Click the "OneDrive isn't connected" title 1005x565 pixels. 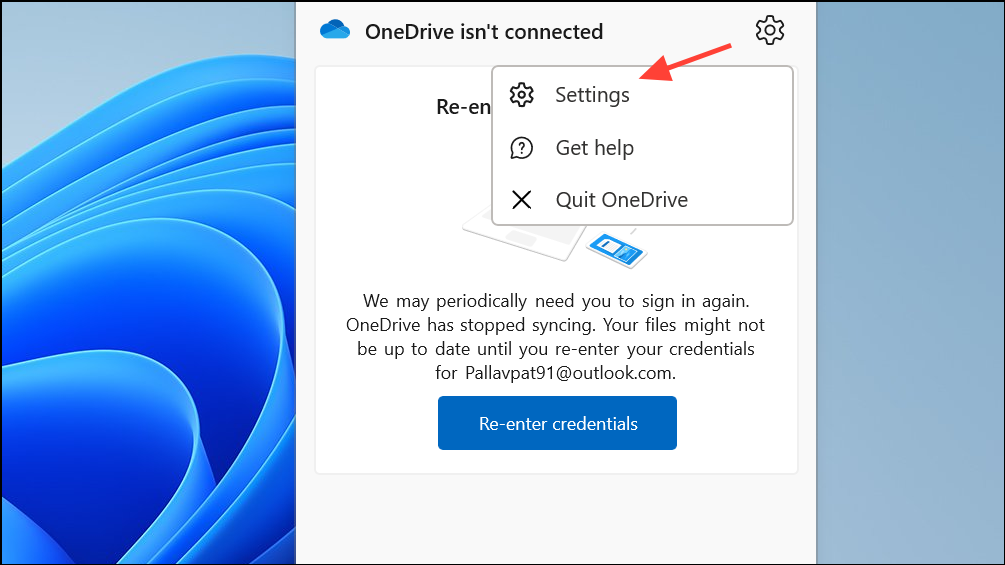point(484,31)
